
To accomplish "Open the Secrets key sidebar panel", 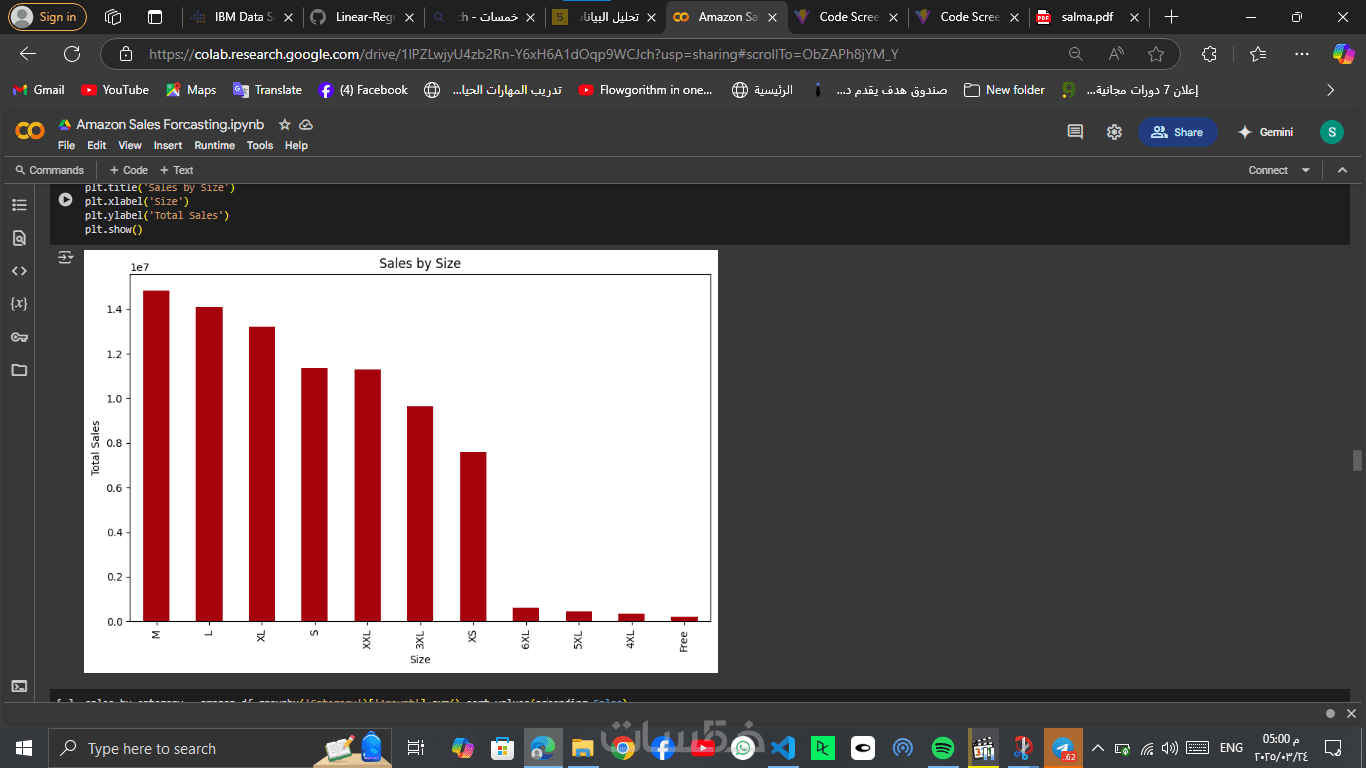I will (x=19, y=337).
